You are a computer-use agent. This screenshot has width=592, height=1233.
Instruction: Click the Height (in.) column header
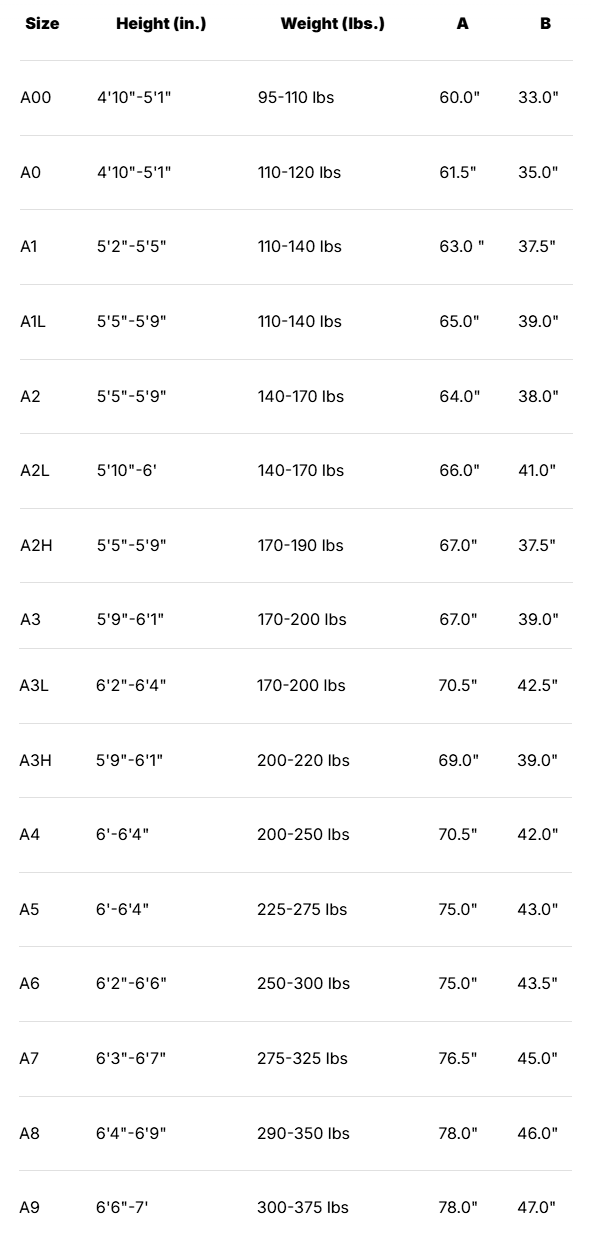(x=161, y=23)
